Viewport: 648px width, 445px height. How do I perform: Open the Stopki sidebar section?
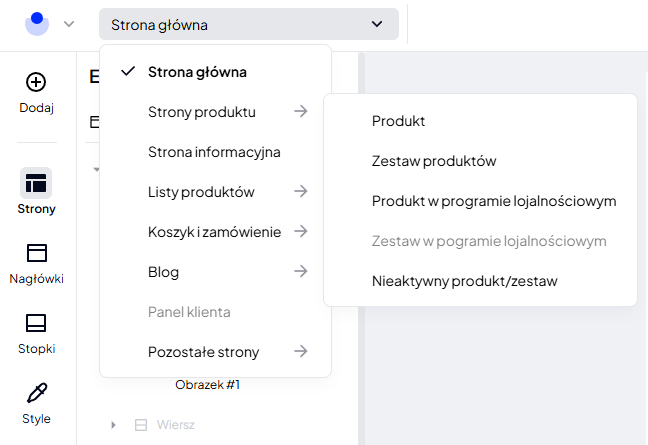tap(36, 323)
